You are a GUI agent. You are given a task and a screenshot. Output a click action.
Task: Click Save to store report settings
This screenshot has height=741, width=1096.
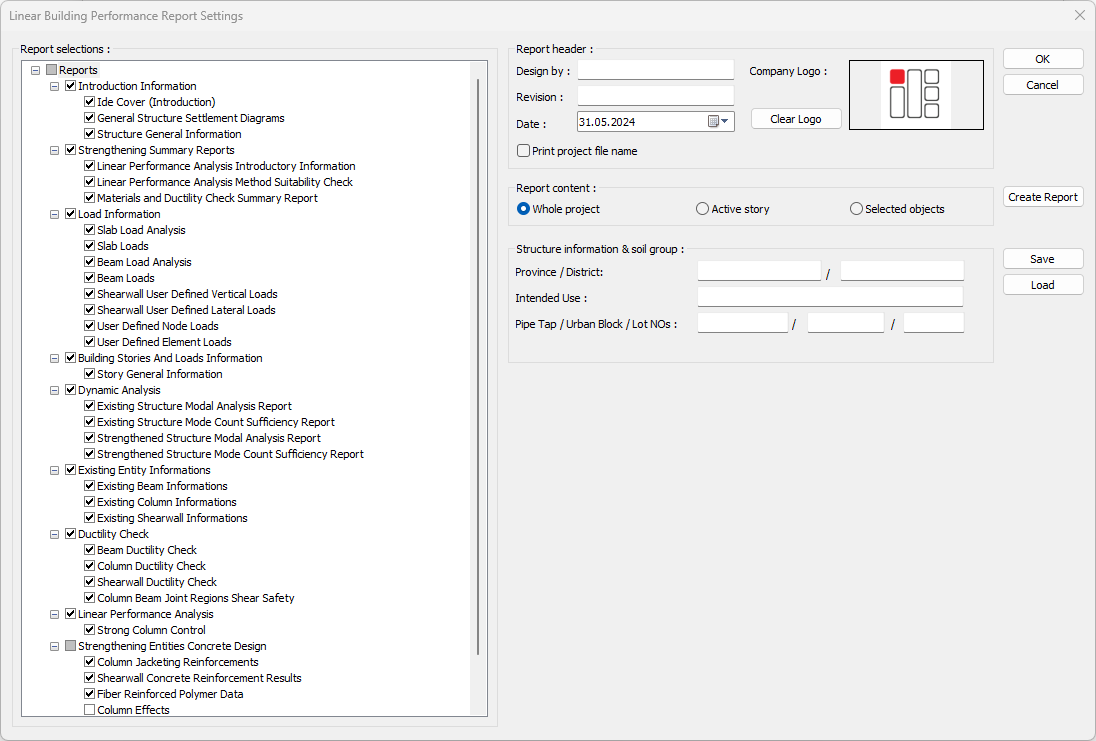pyautogui.click(x=1042, y=259)
